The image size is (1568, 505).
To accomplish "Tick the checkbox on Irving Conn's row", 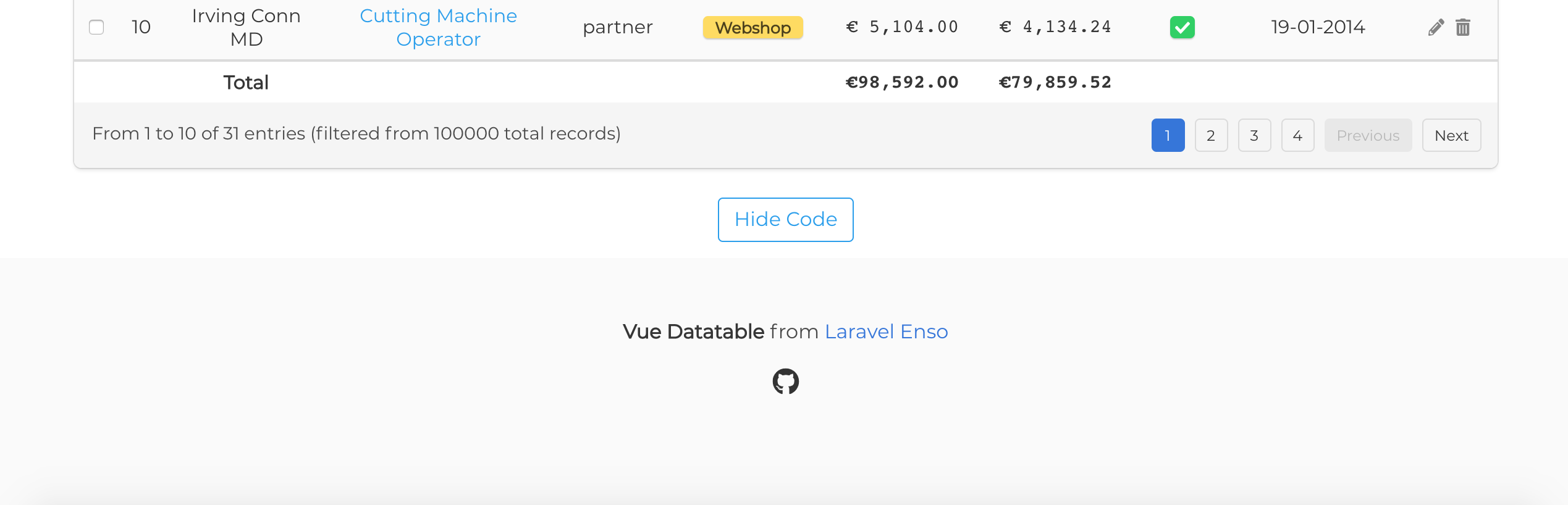I will coord(96,27).
